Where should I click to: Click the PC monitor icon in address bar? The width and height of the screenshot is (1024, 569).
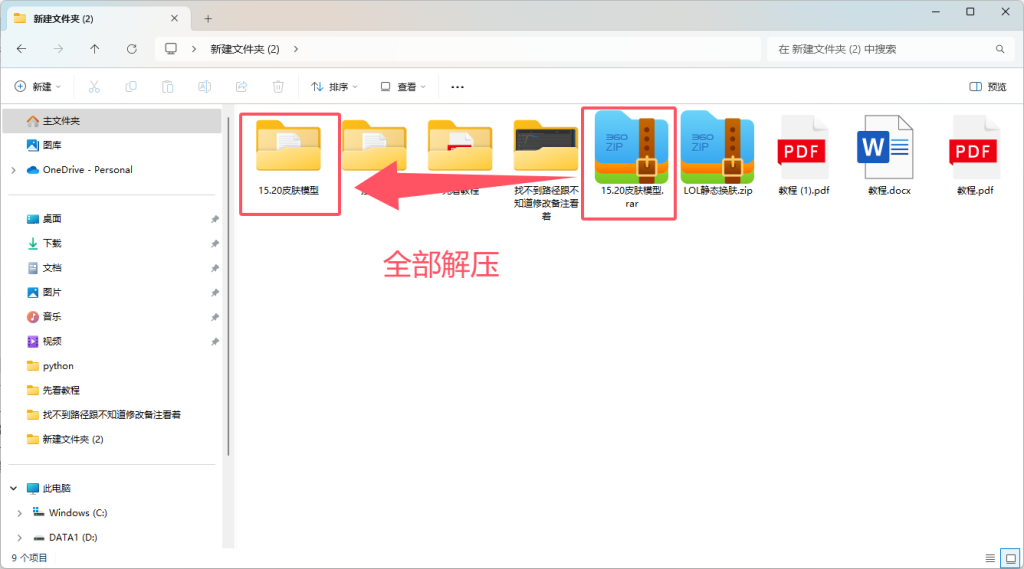171,49
